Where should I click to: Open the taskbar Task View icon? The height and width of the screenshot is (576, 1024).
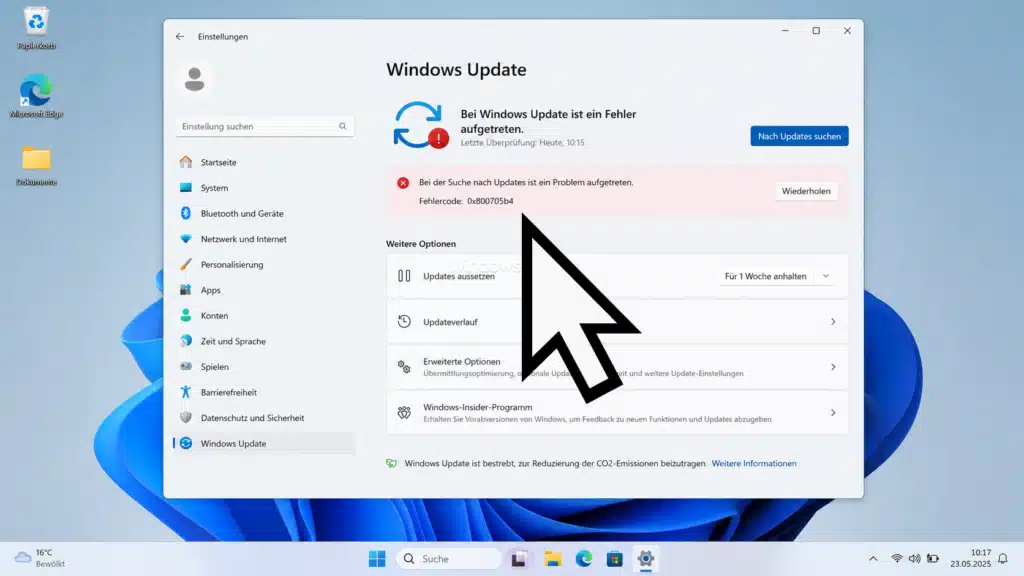[x=519, y=559]
